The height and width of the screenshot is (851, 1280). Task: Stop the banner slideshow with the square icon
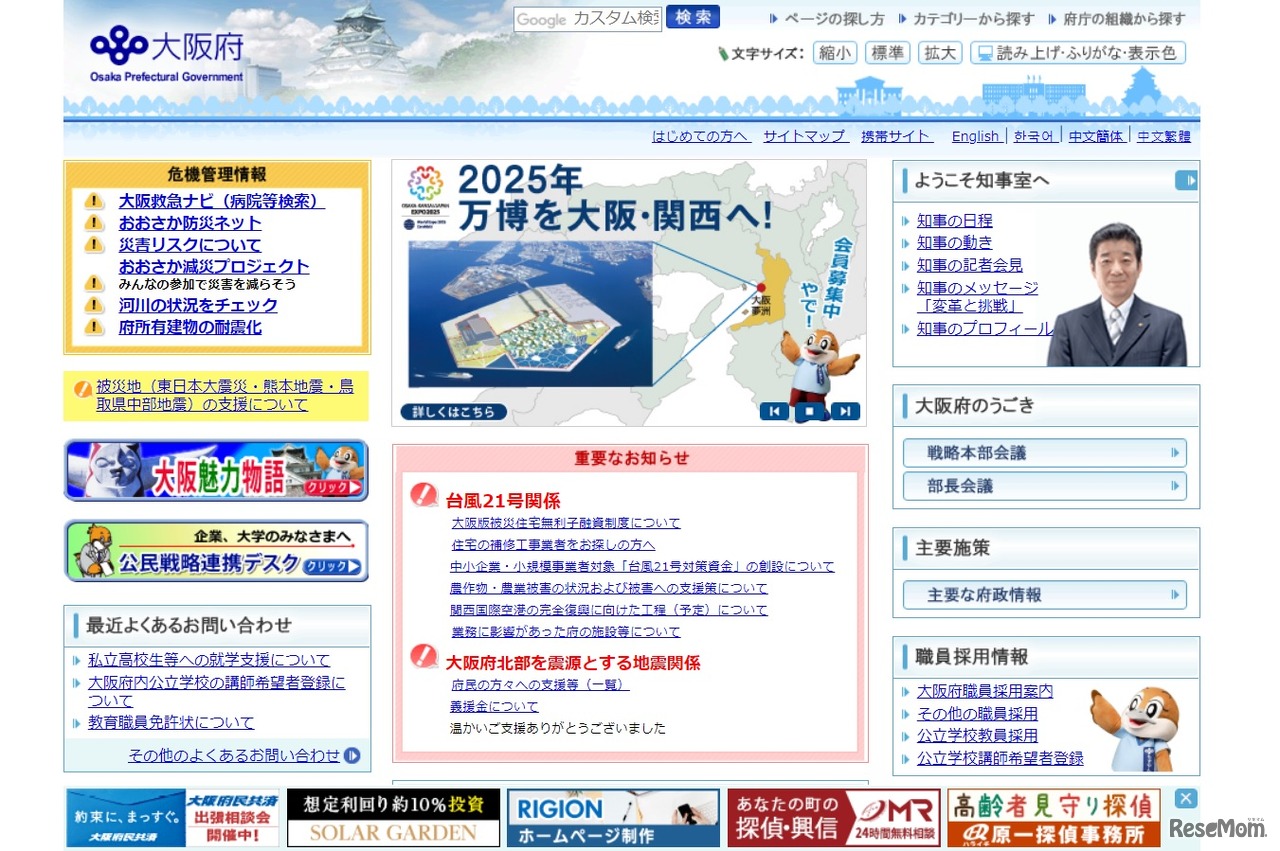coord(808,411)
